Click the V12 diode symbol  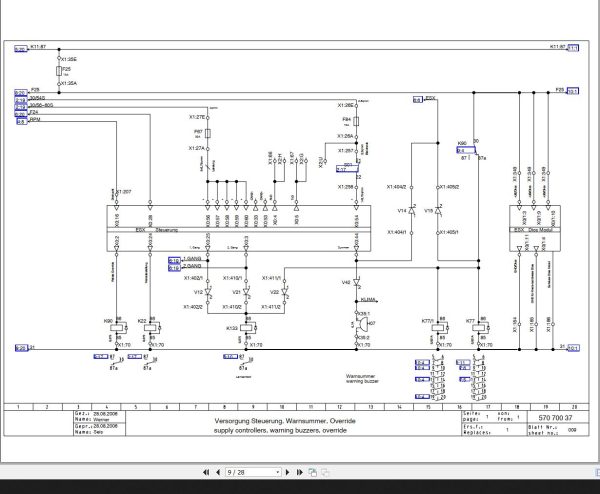[x=208, y=292]
